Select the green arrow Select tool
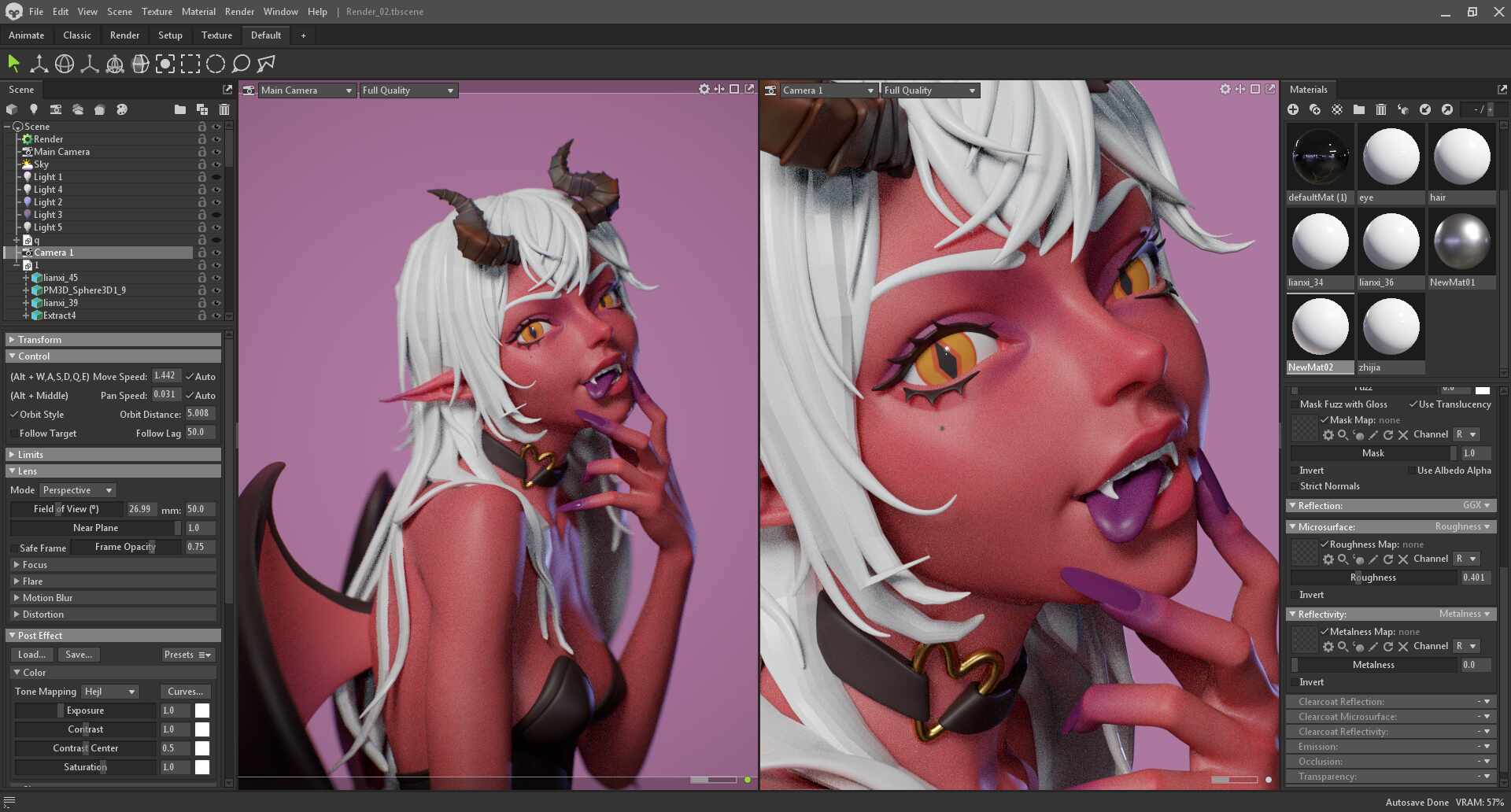The height and width of the screenshot is (812, 1511). coord(13,64)
